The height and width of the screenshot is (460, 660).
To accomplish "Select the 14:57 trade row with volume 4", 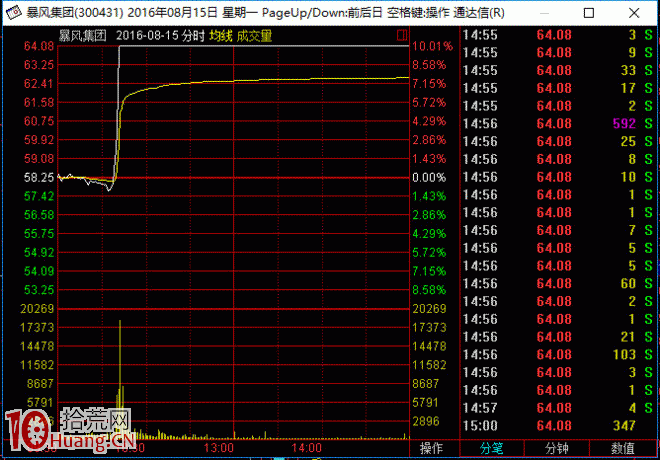I will [x=558, y=408].
